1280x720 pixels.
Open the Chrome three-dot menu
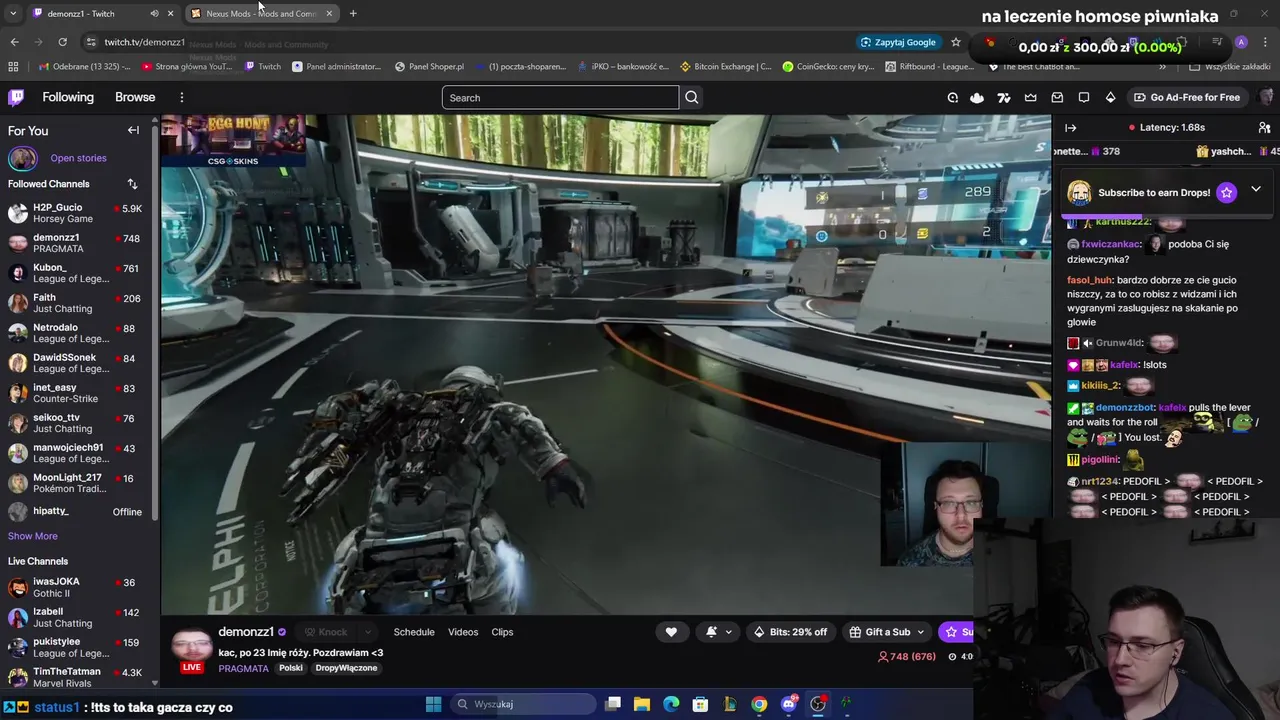pyautogui.click(x=1266, y=42)
